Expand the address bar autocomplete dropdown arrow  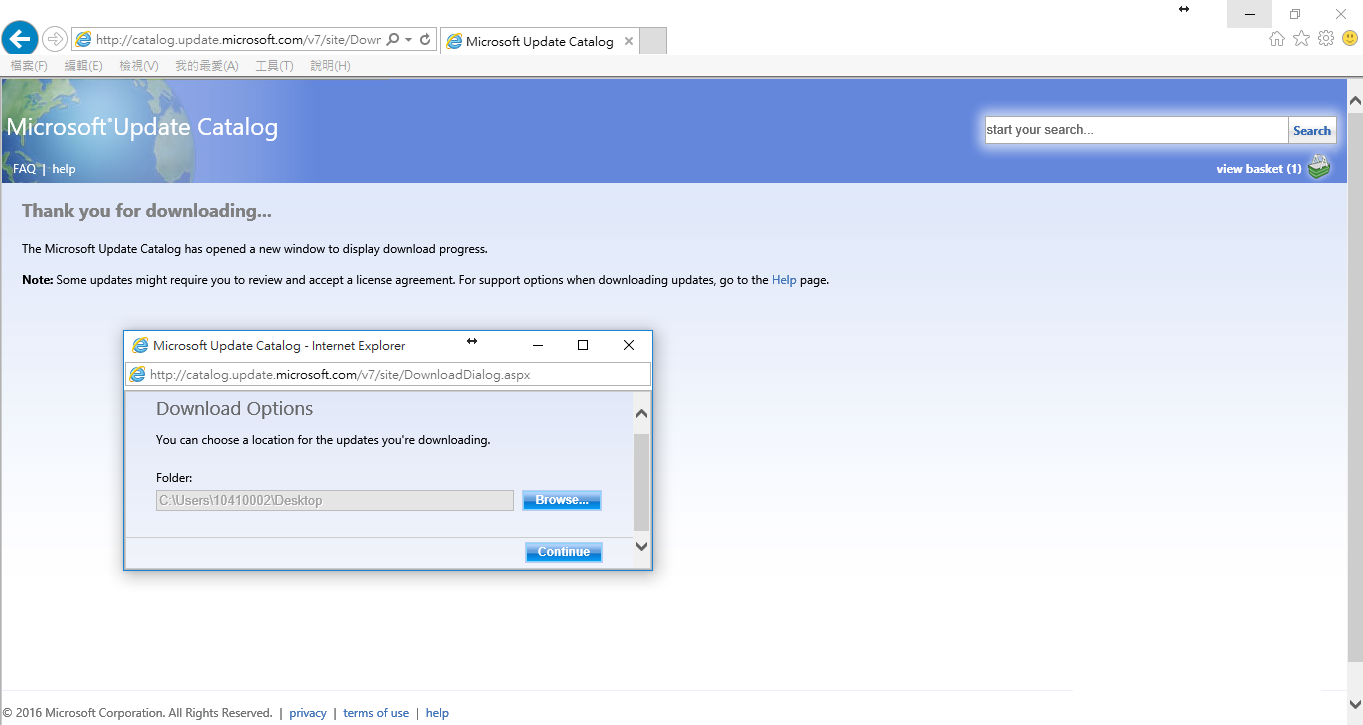409,40
